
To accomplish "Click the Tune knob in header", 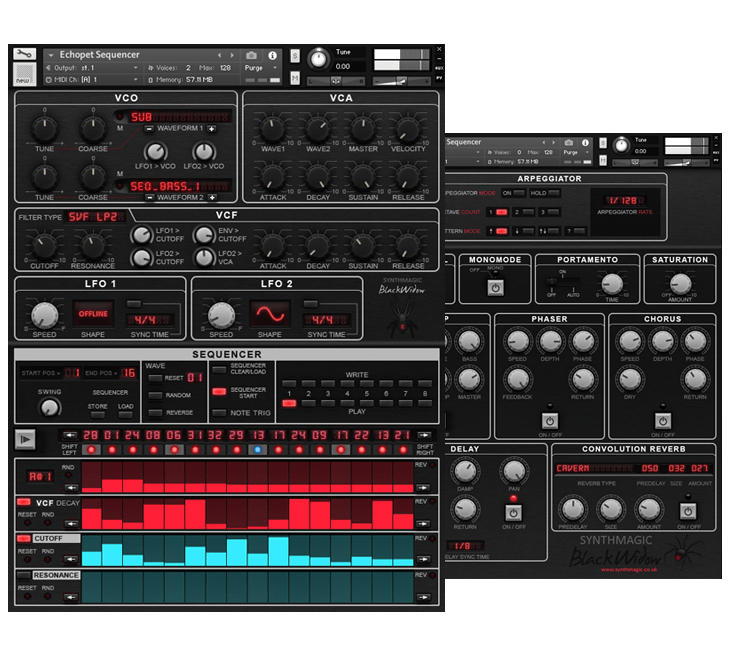I will pos(318,59).
